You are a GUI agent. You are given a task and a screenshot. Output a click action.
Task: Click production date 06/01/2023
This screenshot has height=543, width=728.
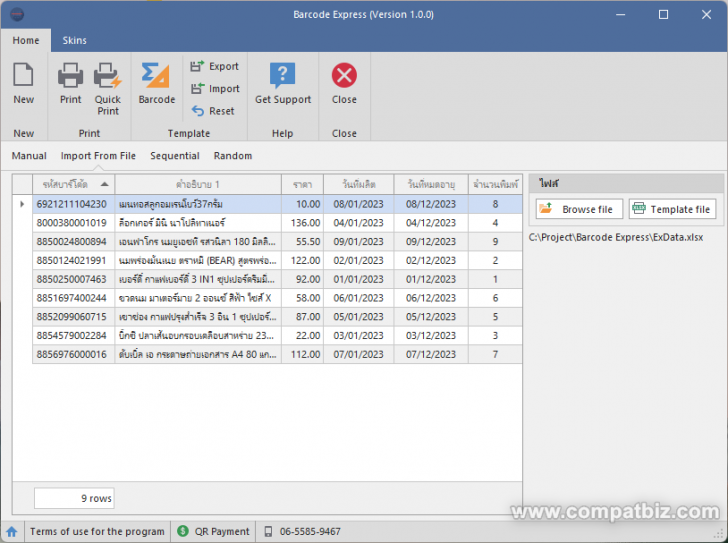358,298
